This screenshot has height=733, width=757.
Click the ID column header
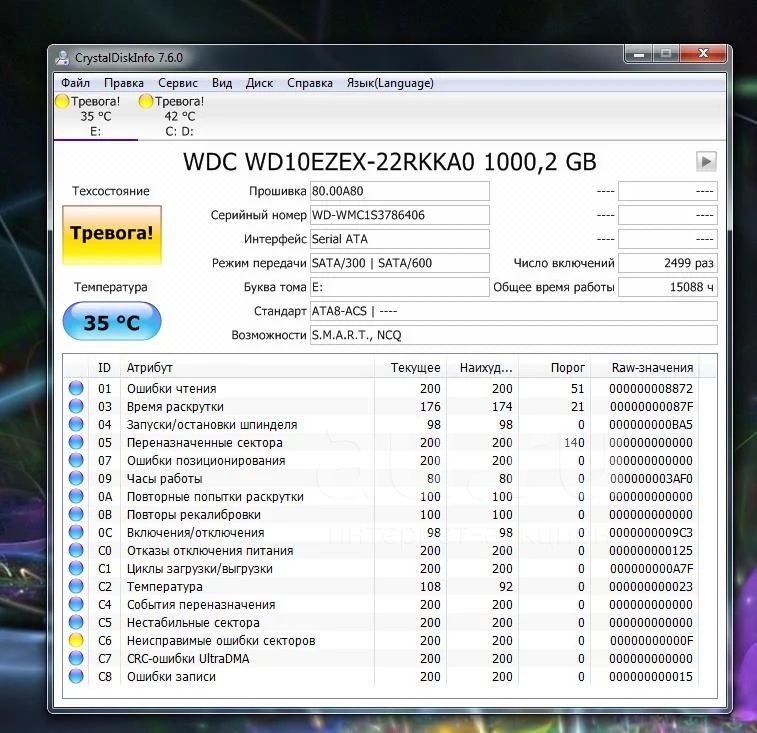coord(104,367)
